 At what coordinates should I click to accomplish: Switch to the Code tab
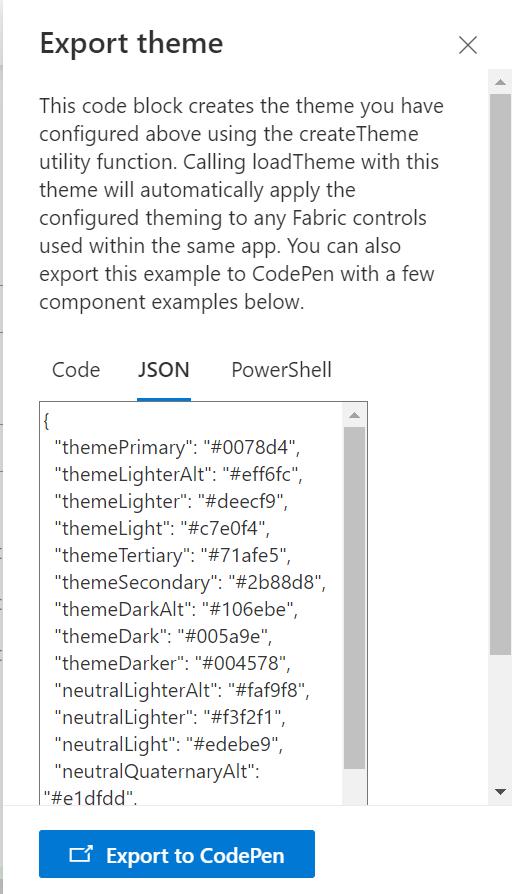pyautogui.click(x=76, y=370)
